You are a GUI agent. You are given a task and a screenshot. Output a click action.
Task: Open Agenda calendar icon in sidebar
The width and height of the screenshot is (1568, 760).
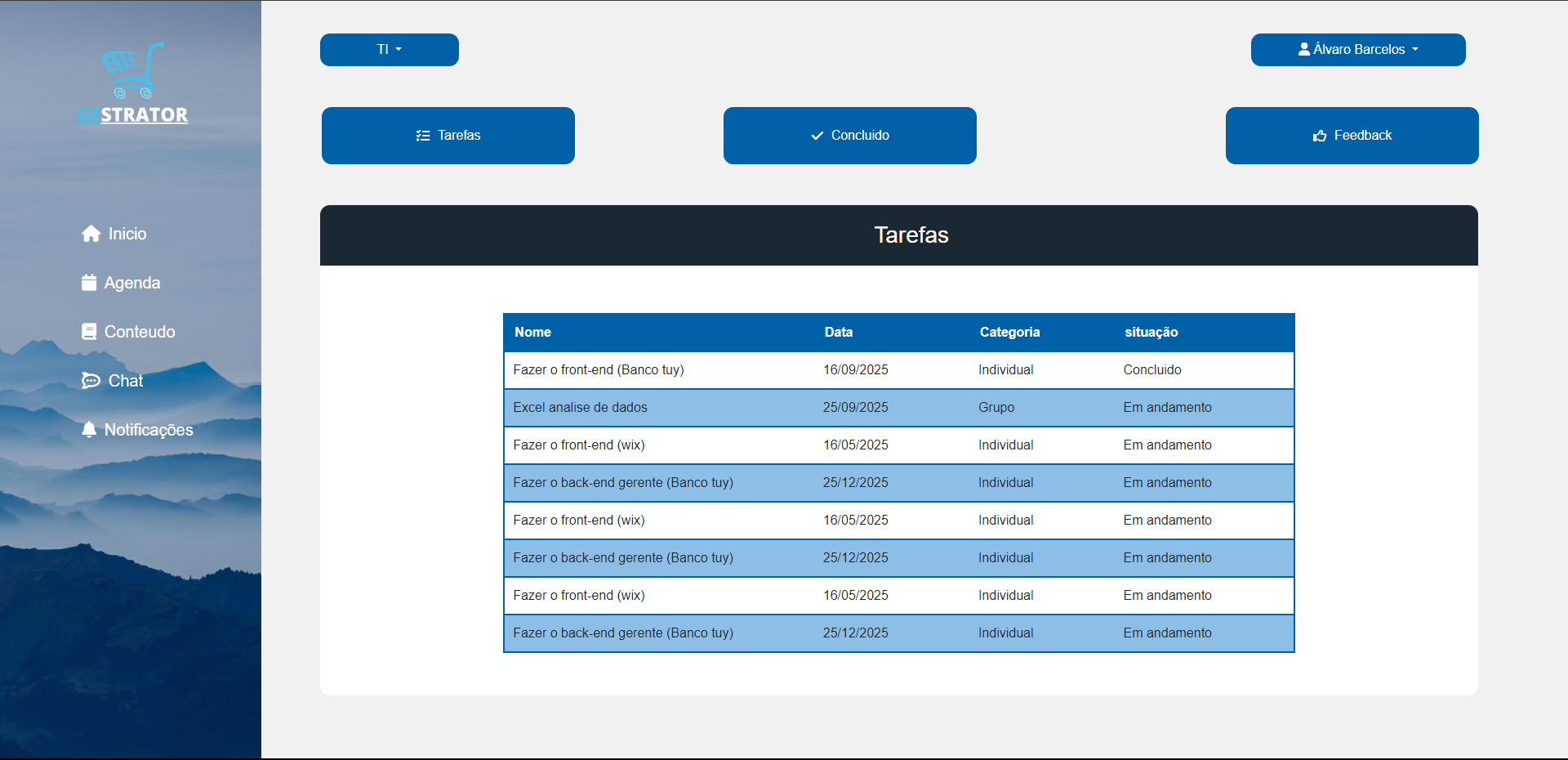coord(89,283)
